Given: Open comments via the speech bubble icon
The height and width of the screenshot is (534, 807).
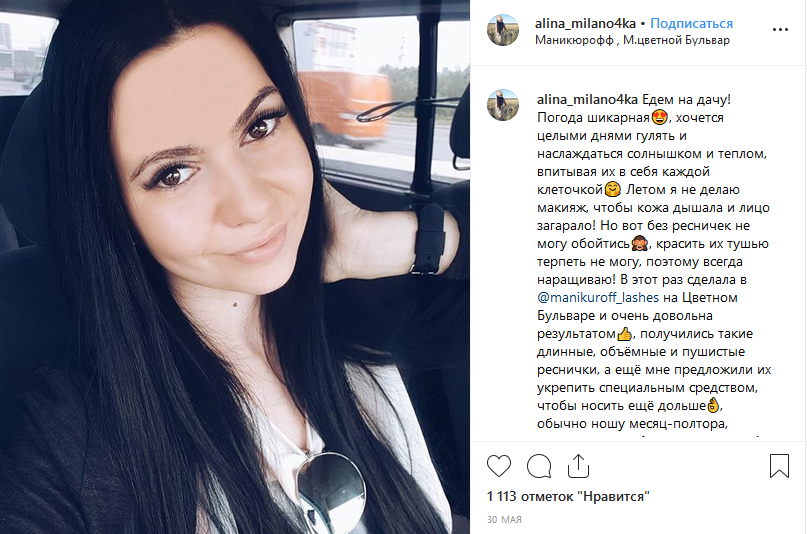Looking at the screenshot, I should tap(539, 466).
